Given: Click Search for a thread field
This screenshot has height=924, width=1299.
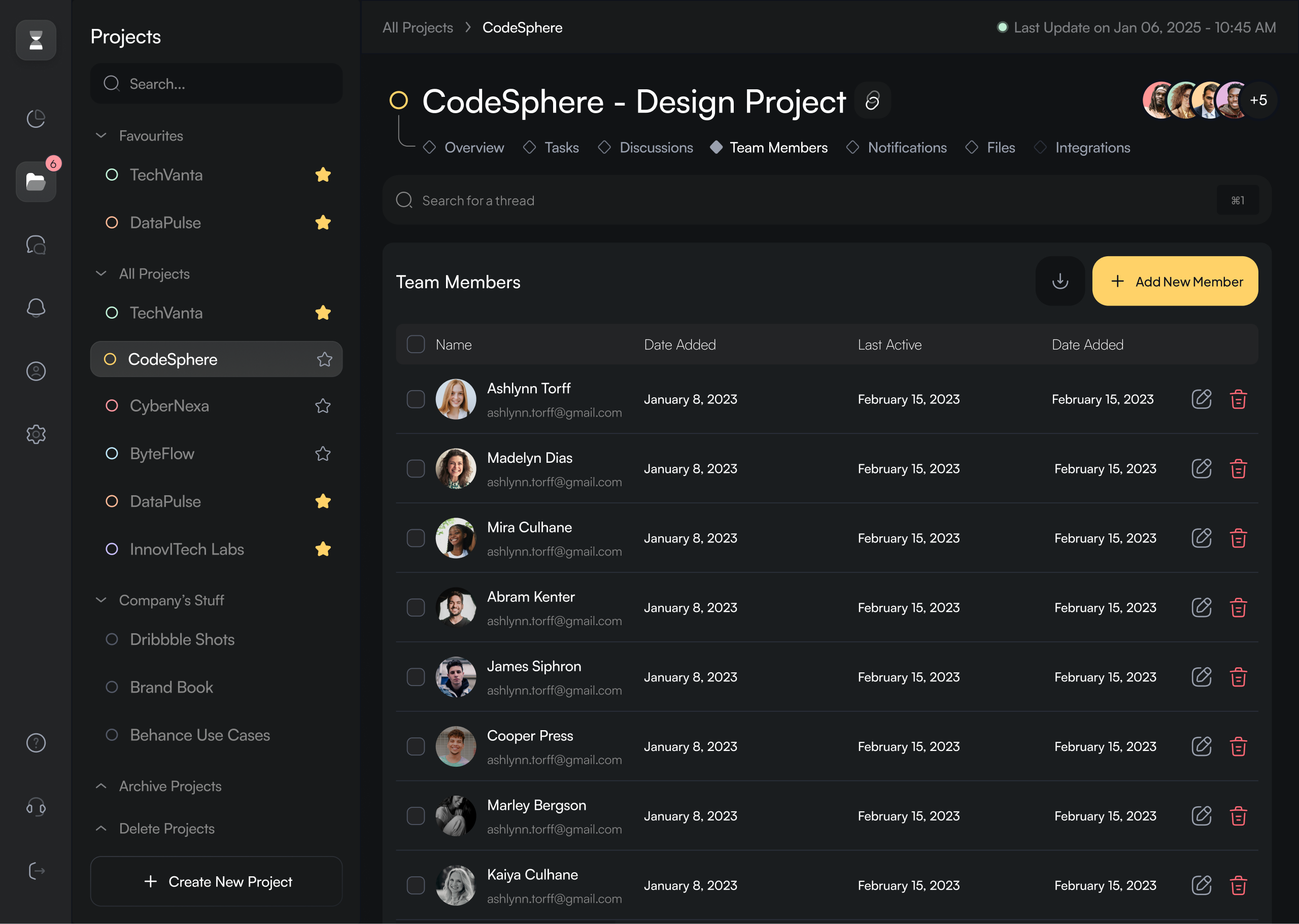Looking at the screenshot, I should coord(827,200).
